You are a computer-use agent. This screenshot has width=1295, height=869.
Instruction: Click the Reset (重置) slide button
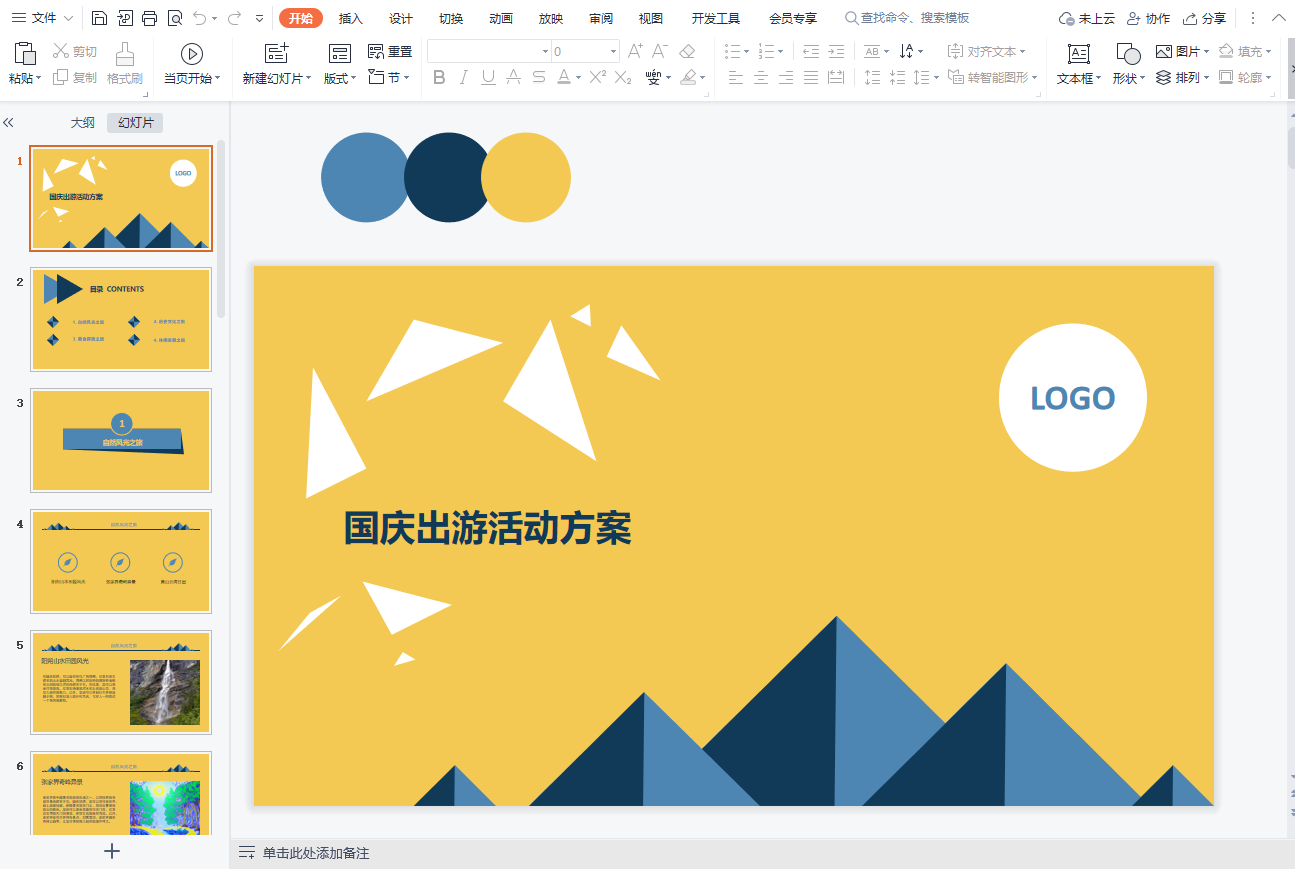click(389, 52)
